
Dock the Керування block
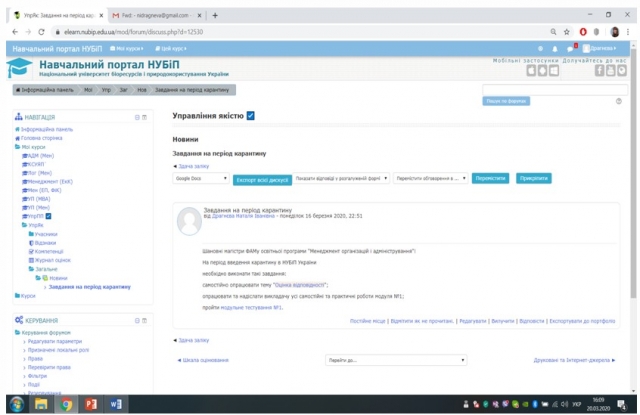[144, 321]
